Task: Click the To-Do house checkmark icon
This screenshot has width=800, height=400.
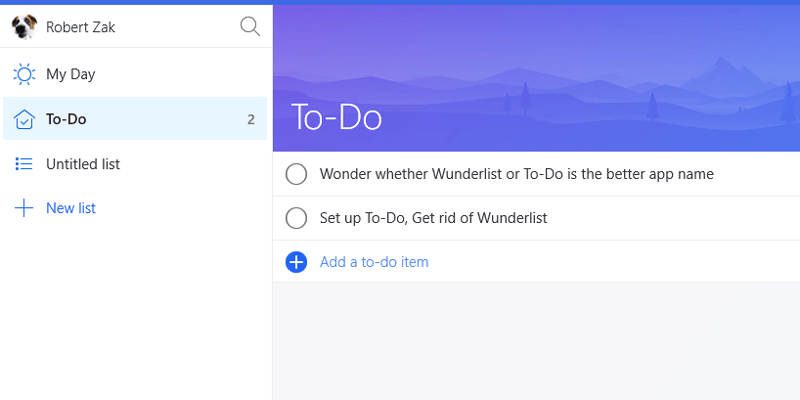Action: [24, 119]
